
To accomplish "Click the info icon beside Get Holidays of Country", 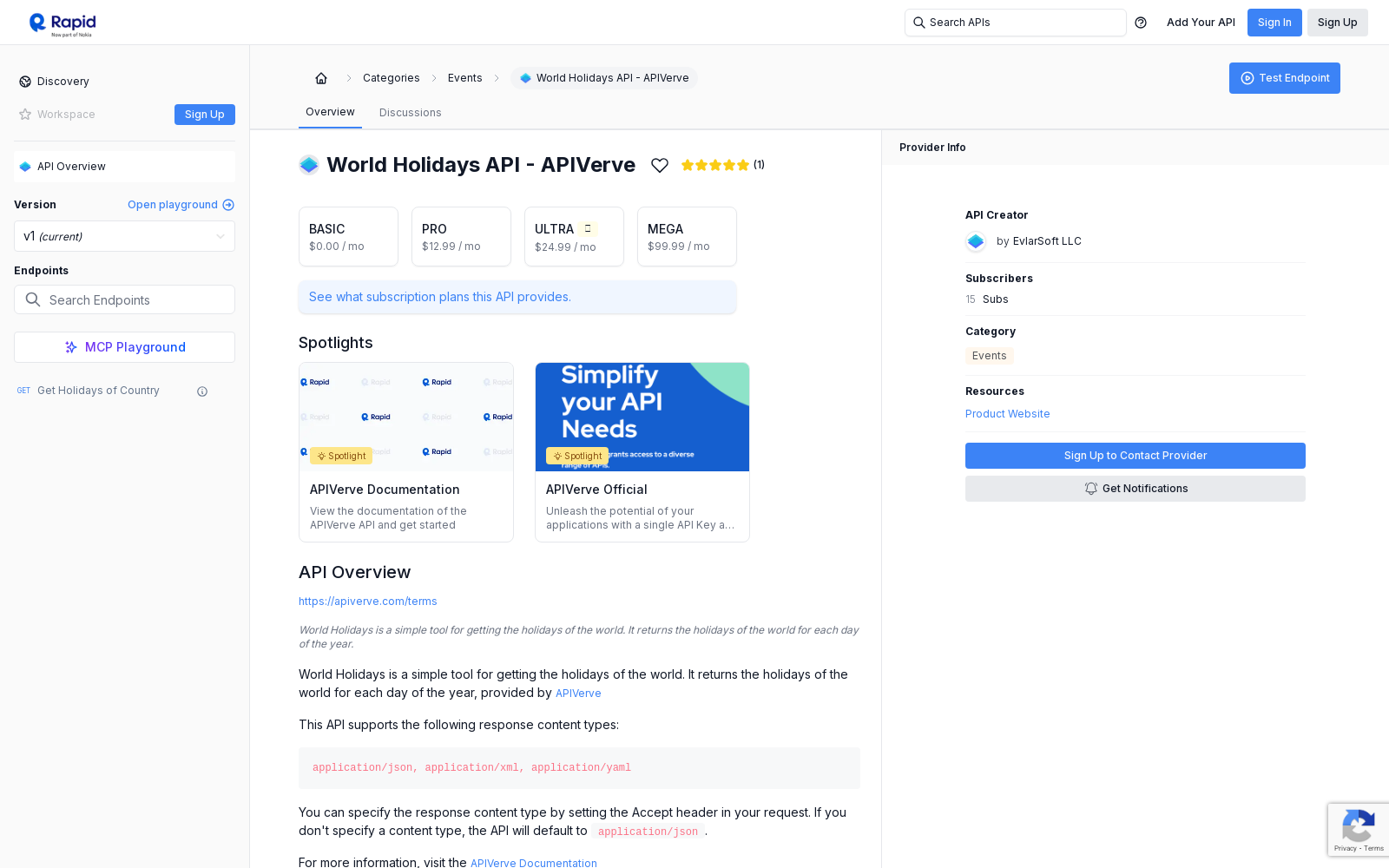I will (x=202, y=391).
